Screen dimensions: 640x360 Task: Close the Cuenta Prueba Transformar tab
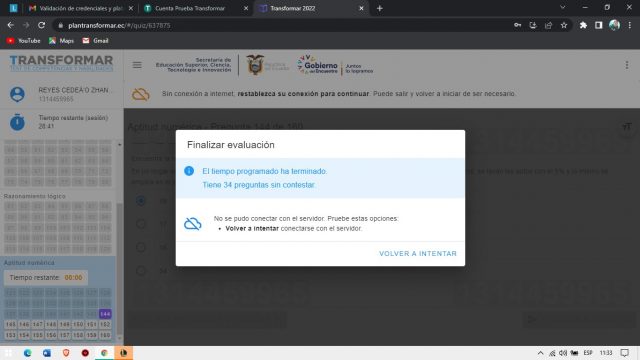246,8
